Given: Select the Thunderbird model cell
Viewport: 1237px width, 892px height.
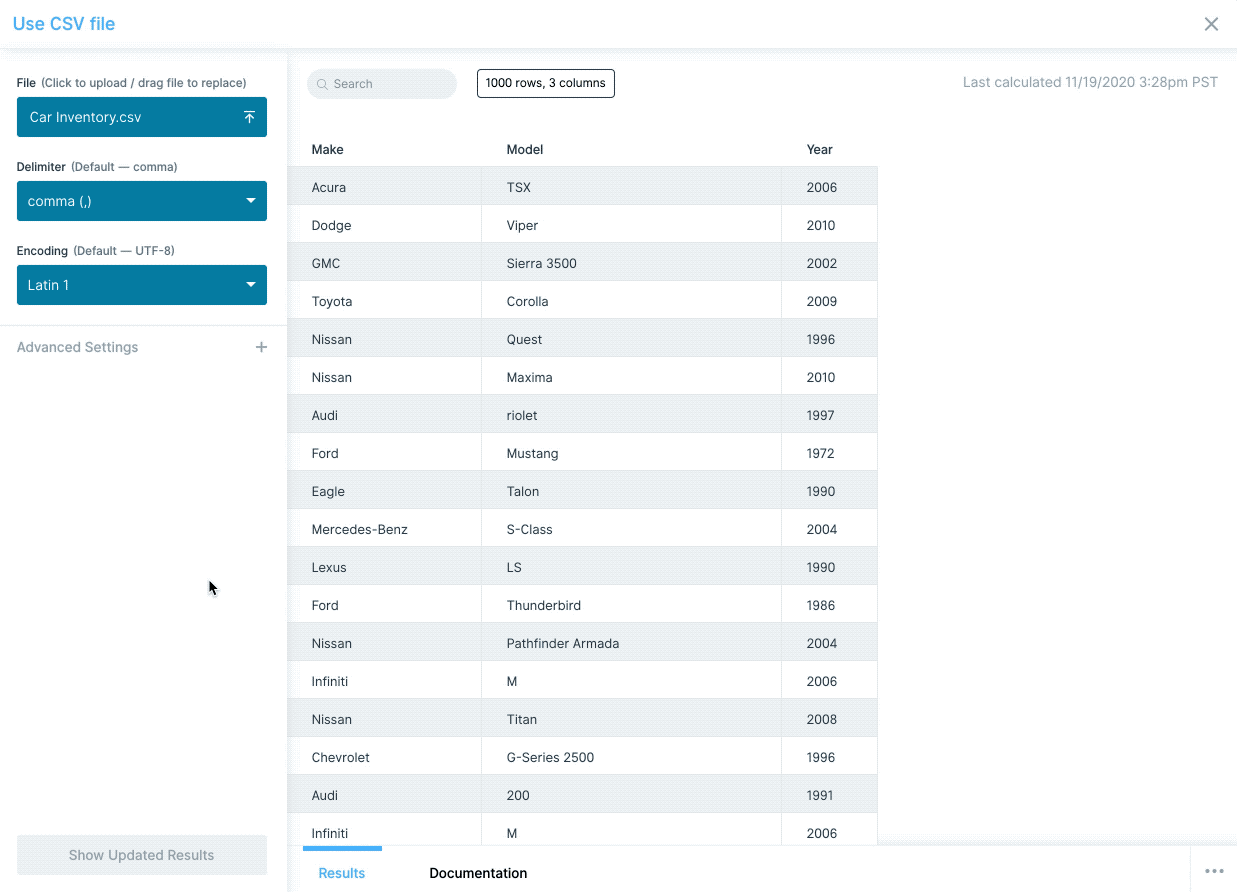Looking at the screenshot, I should (632, 605).
